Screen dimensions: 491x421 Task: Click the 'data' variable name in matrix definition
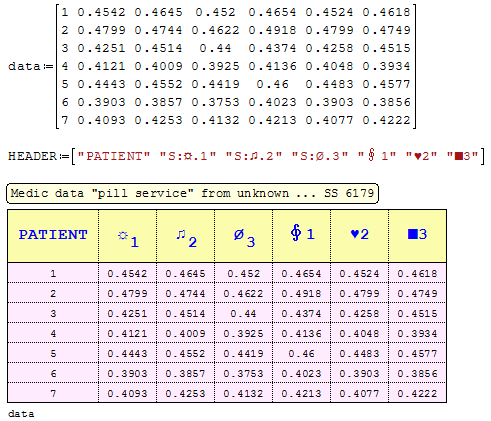pyautogui.click(x=24, y=66)
